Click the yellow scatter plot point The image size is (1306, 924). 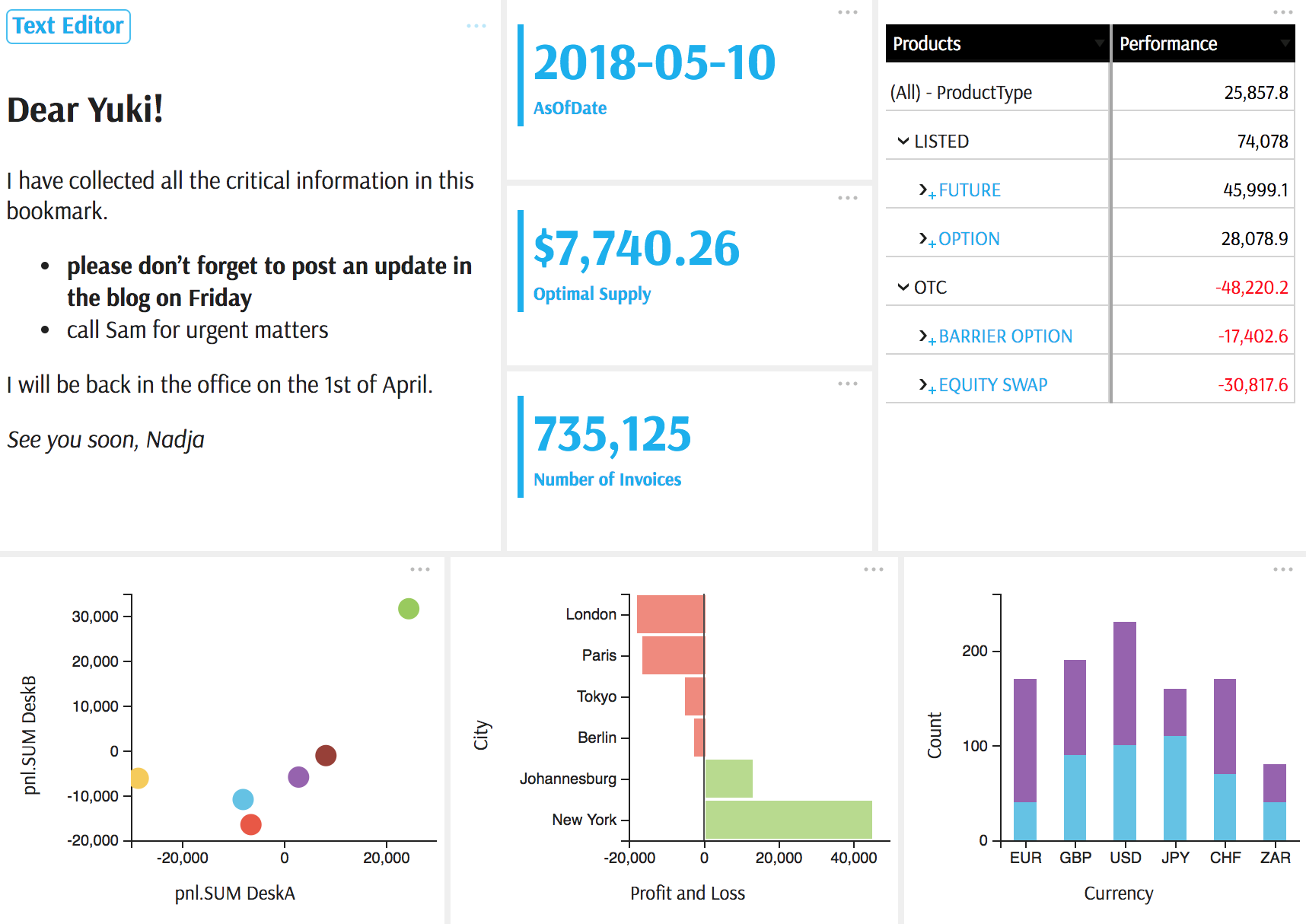point(139,778)
